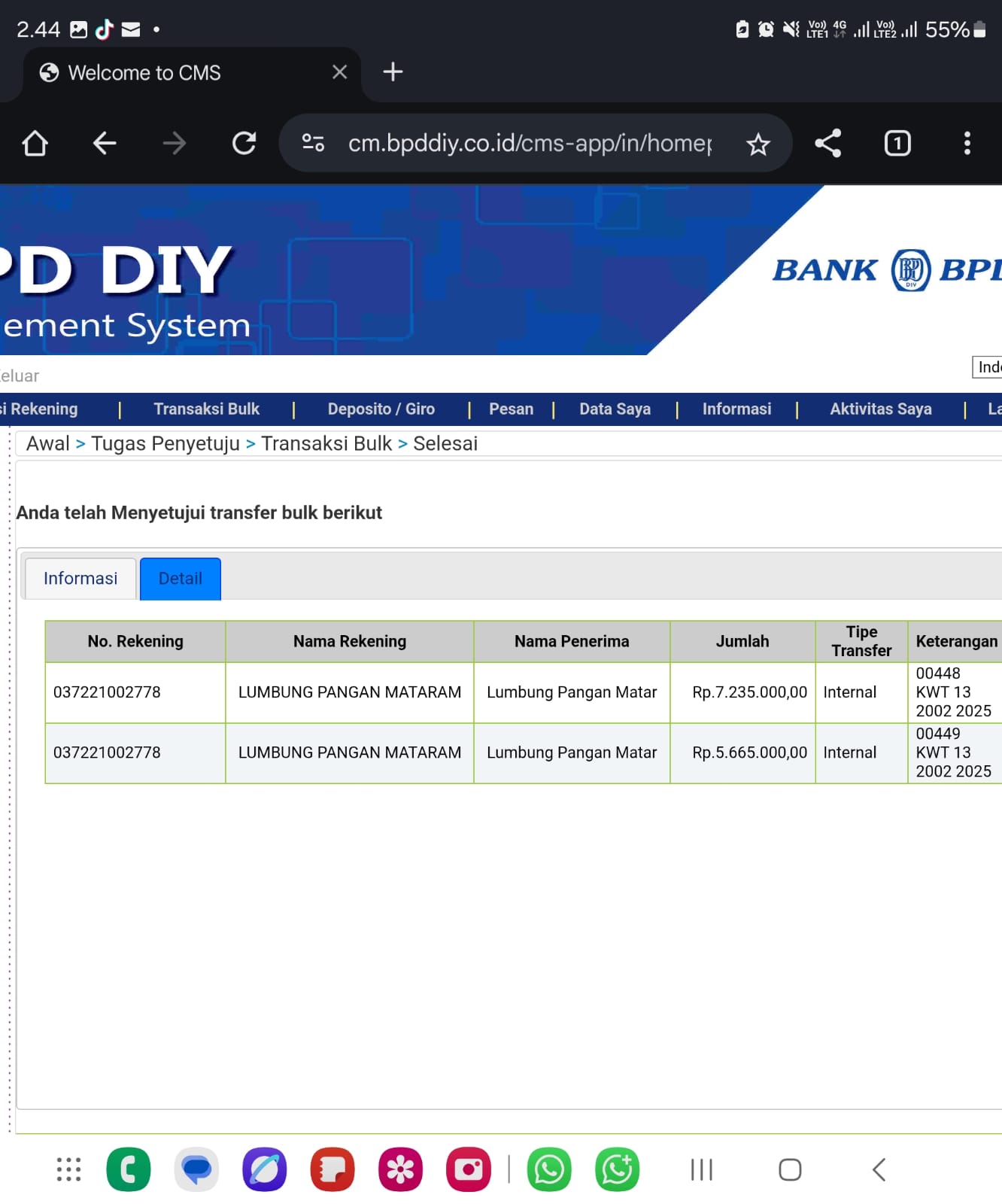1002x1204 pixels.
Task: Open the Informasi menu in navigation bar
Action: pyautogui.click(x=737, y=409)
